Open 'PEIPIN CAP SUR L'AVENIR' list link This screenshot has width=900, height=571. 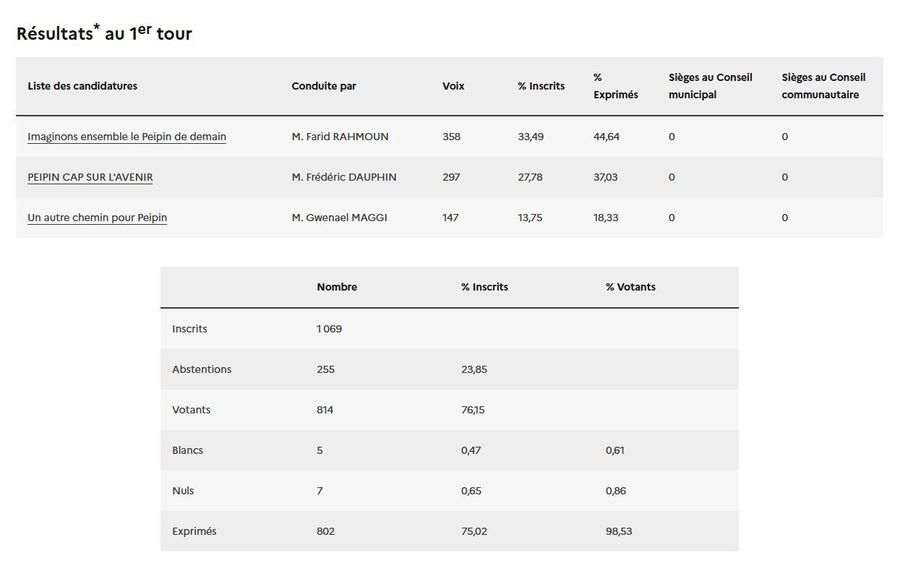click(x=90, y=177)
